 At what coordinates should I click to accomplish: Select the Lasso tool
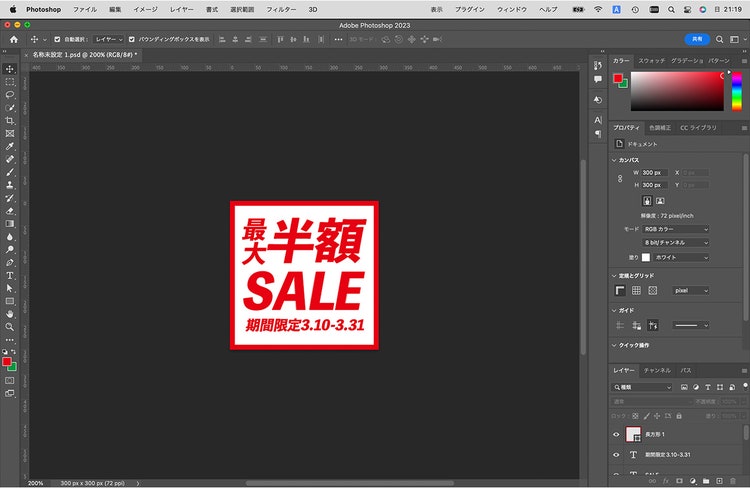[x=10, y=95]
